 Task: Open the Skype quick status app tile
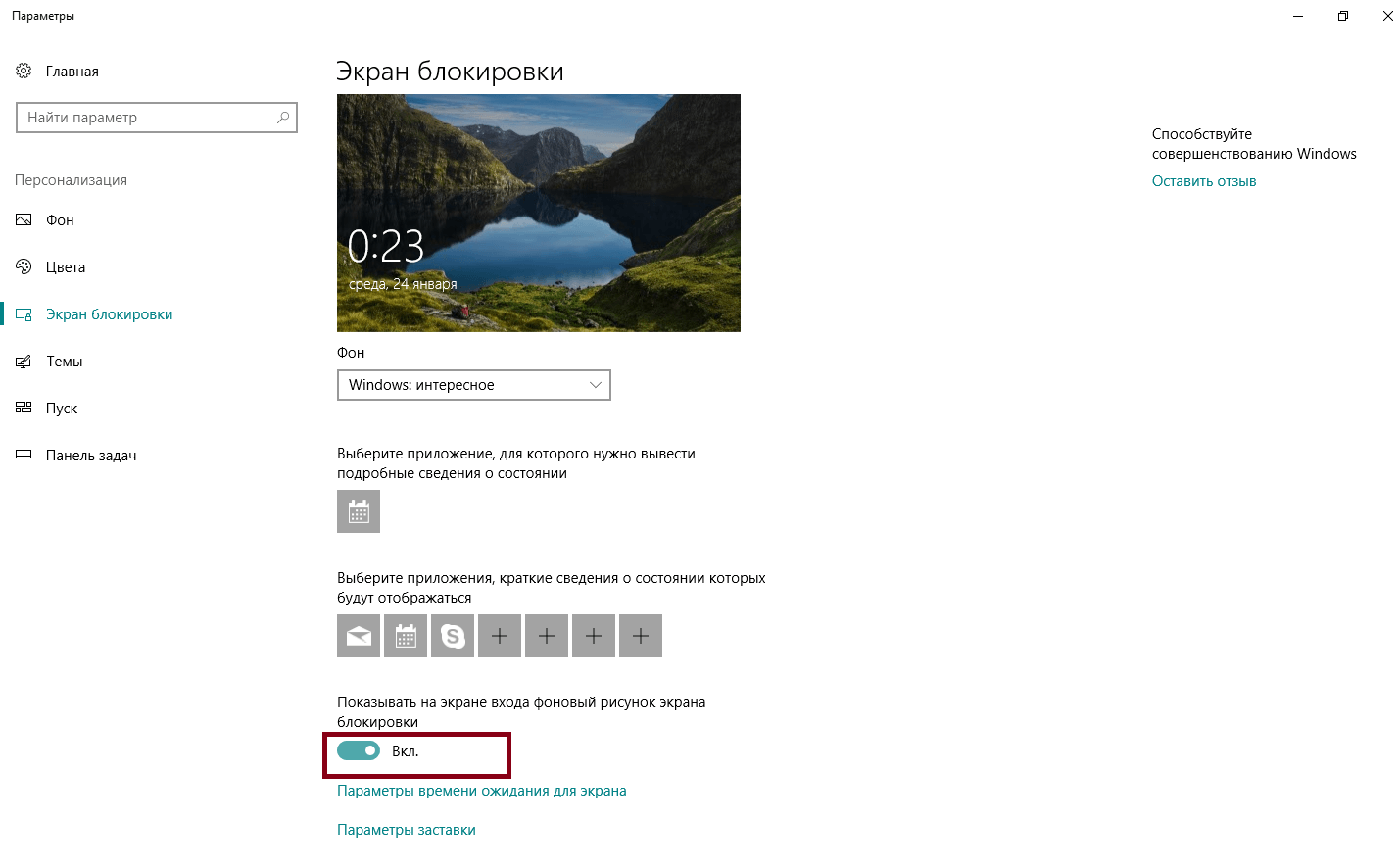(453, 636)
